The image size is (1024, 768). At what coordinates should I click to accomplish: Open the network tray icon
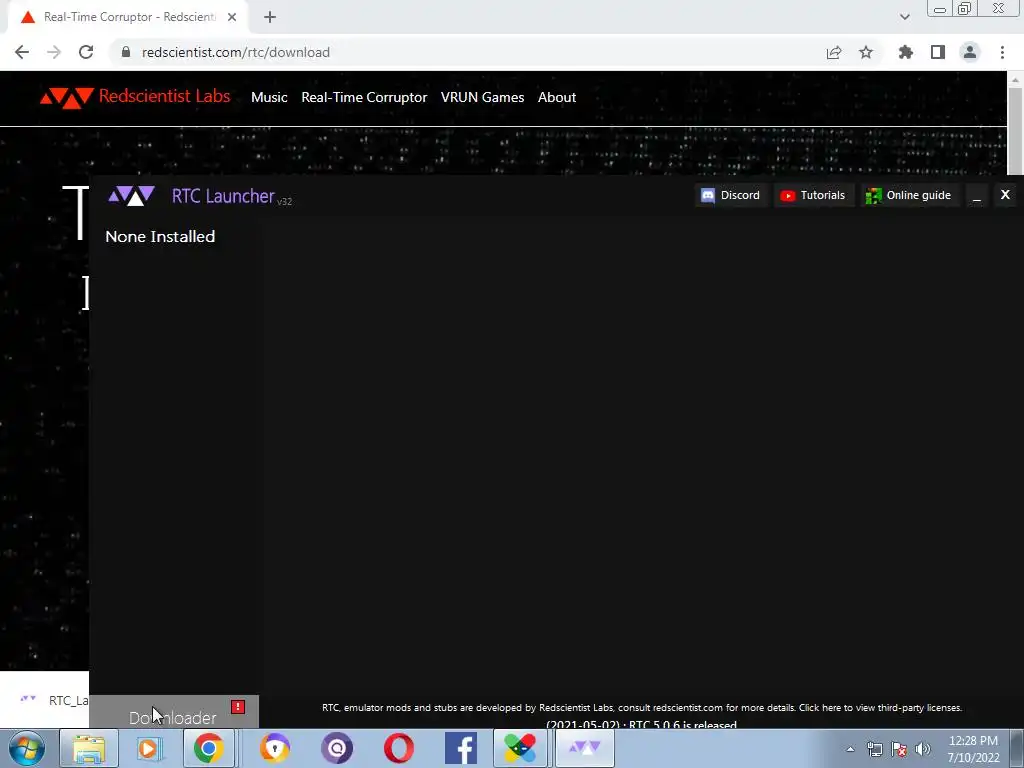[x=874, y=749]
